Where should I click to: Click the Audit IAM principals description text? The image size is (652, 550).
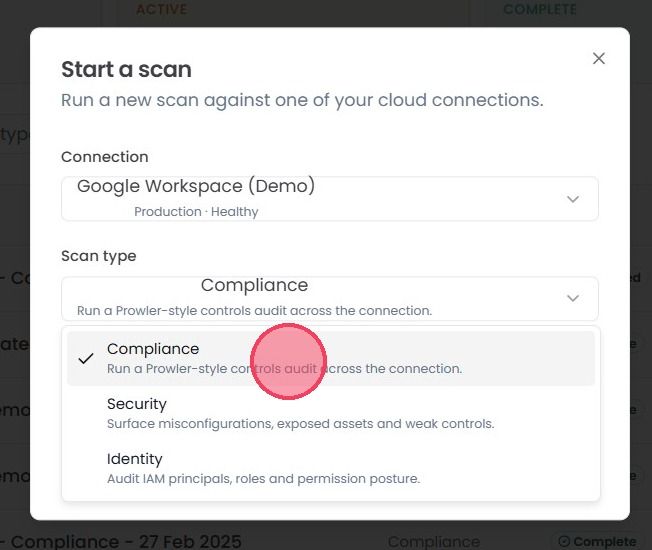point(264,478)
